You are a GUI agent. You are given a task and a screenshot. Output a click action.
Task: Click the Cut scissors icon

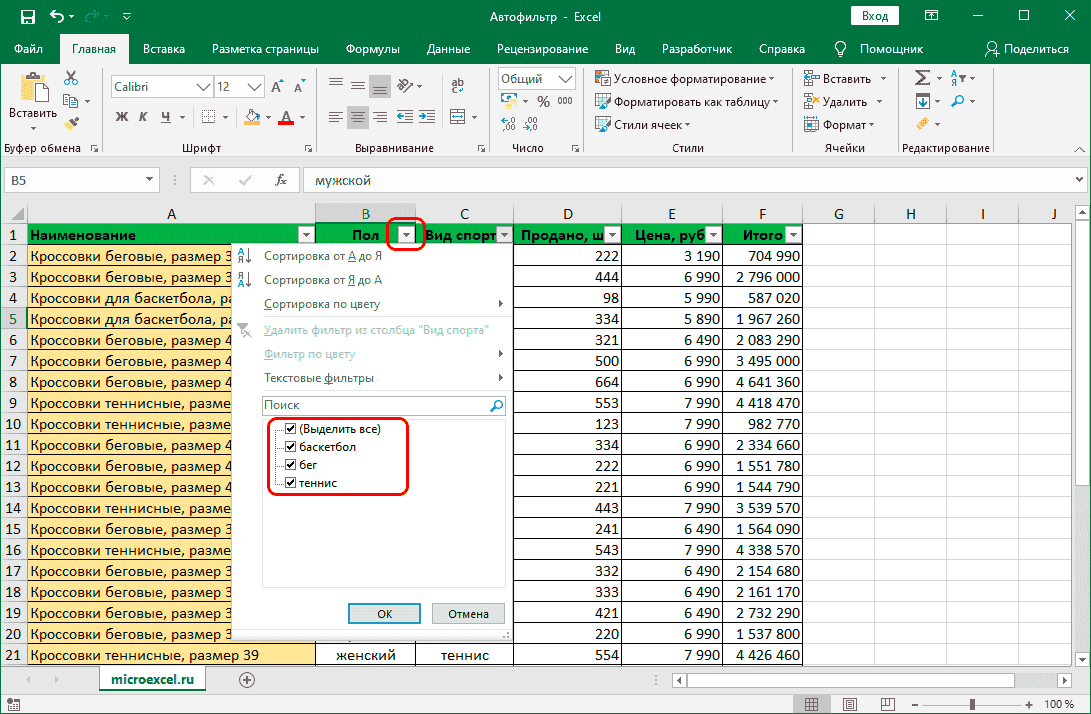tap(71, 79)
